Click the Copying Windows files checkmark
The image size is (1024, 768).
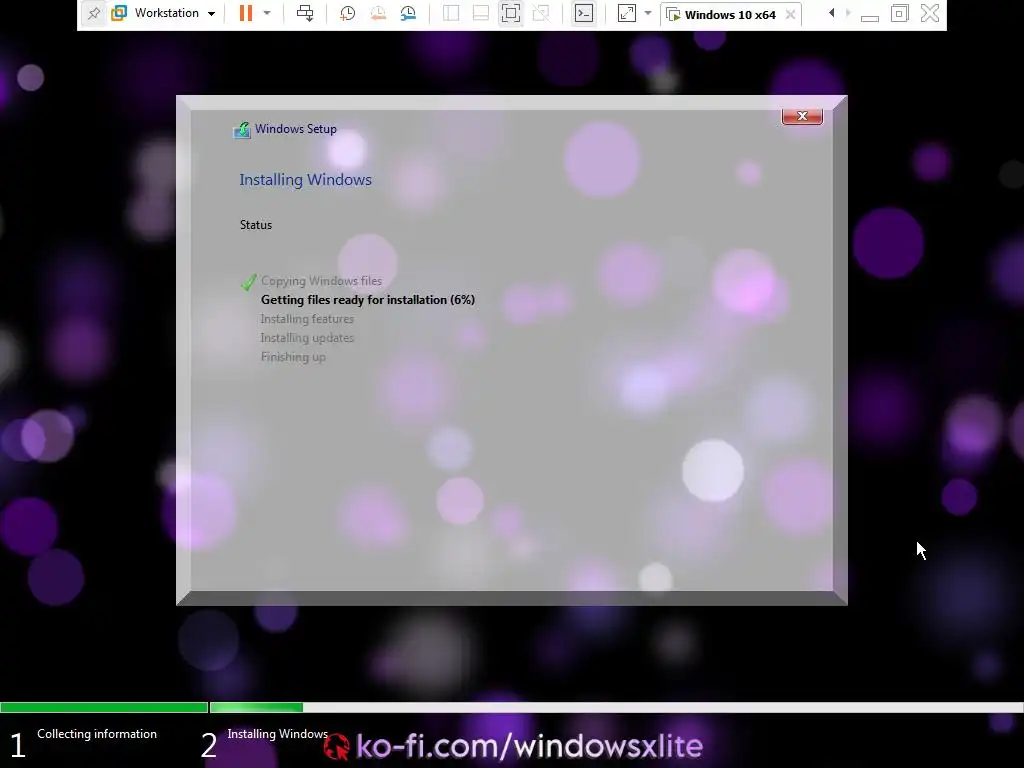pyautogui.click(x=248, y=281)
